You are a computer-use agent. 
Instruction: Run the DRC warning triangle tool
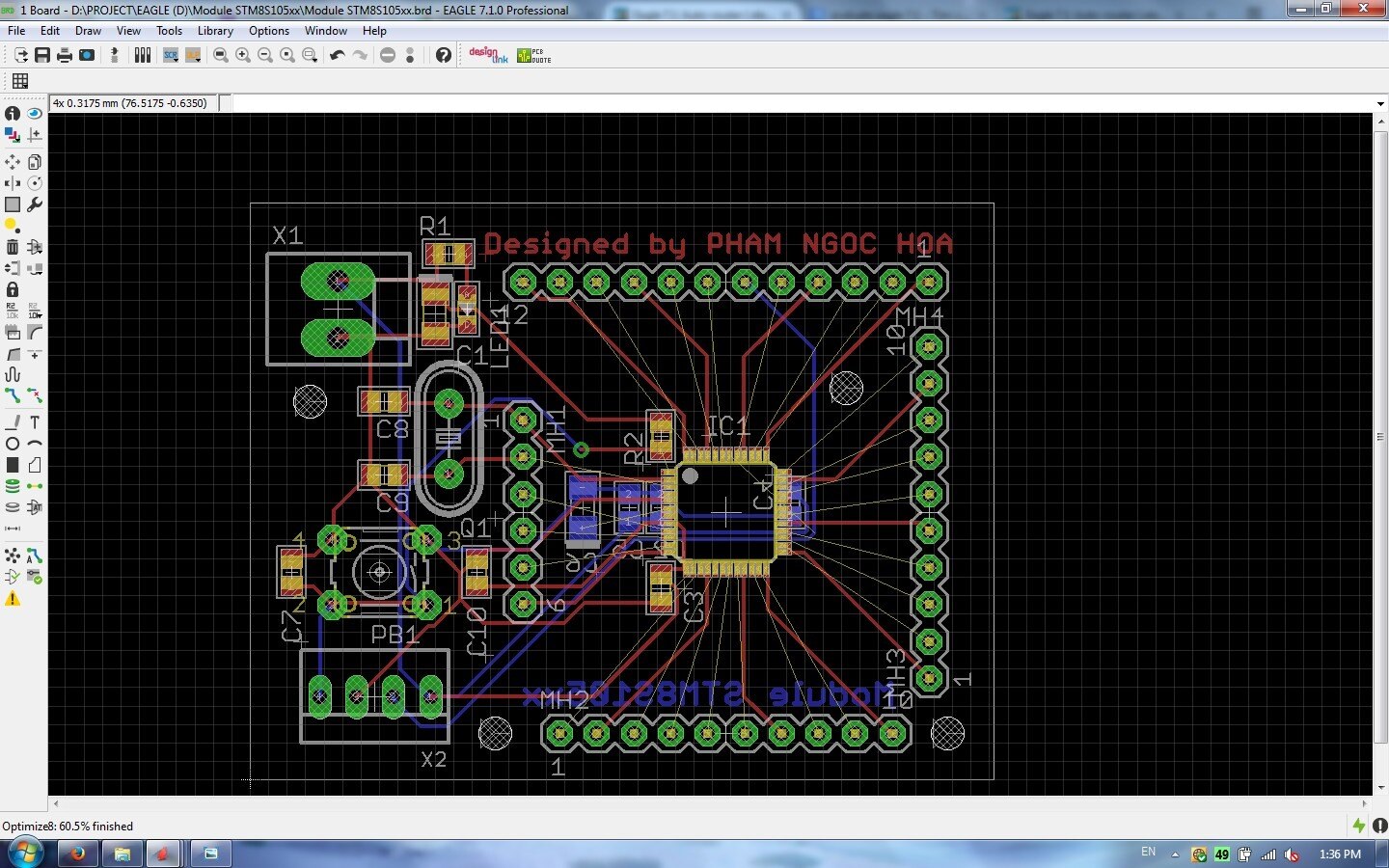click(x=13, y=599)
